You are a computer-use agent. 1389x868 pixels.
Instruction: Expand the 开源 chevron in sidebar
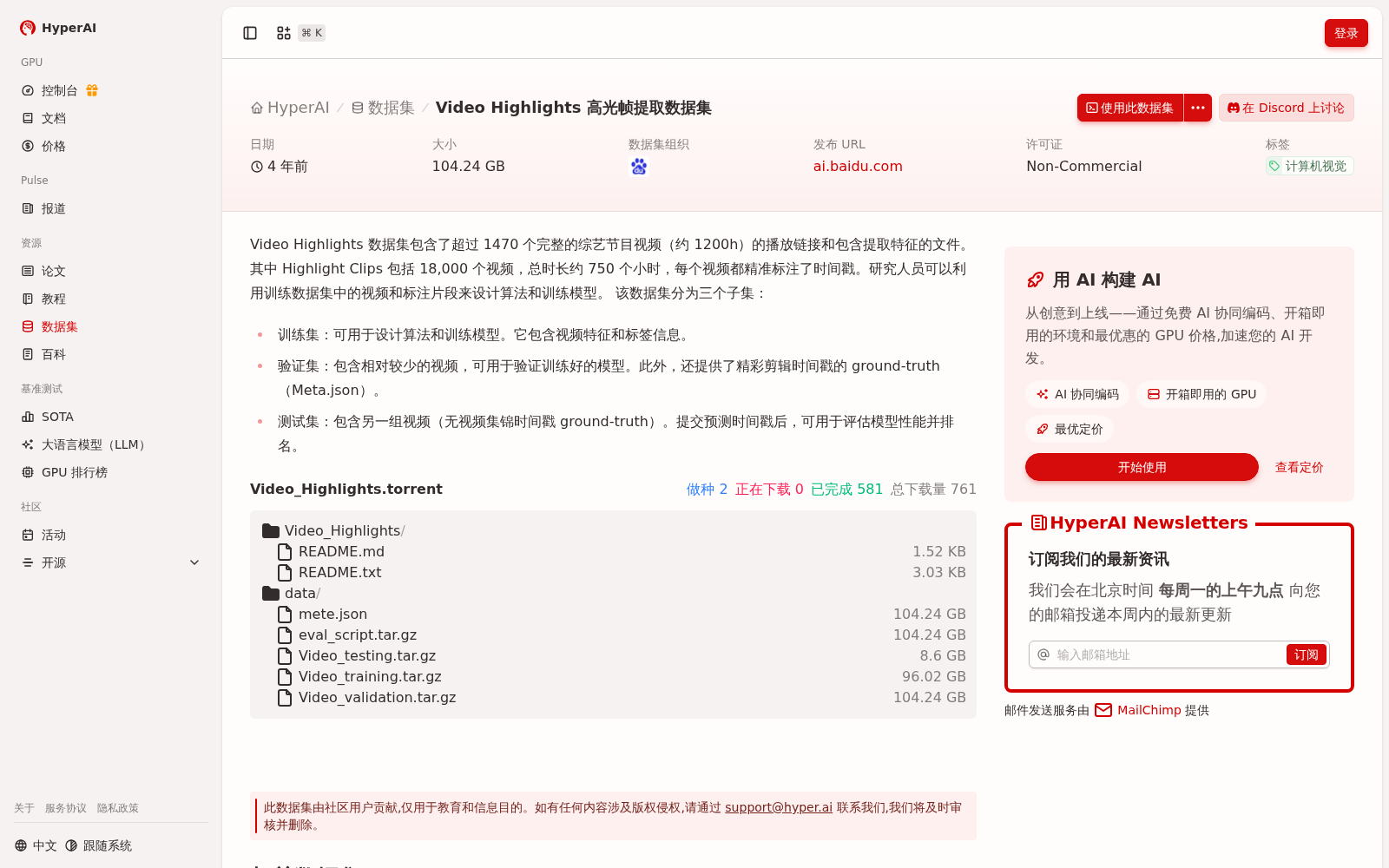click(x=194, y=562)
